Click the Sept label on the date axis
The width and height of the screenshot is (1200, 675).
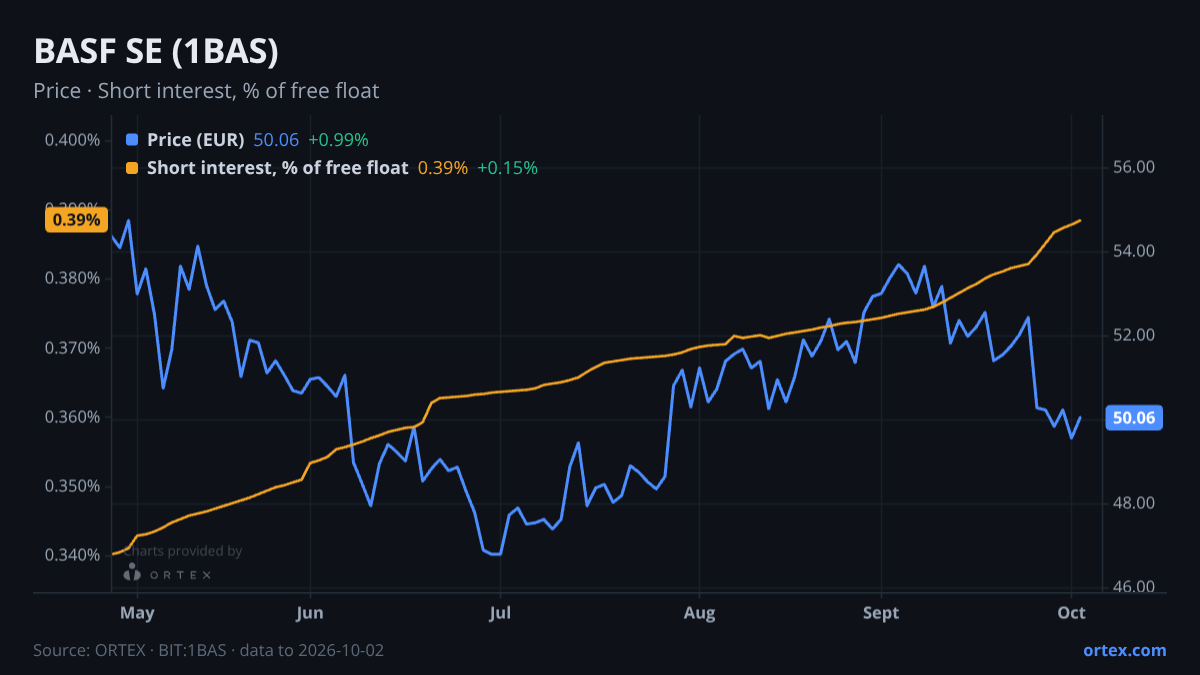click(880, 612)
